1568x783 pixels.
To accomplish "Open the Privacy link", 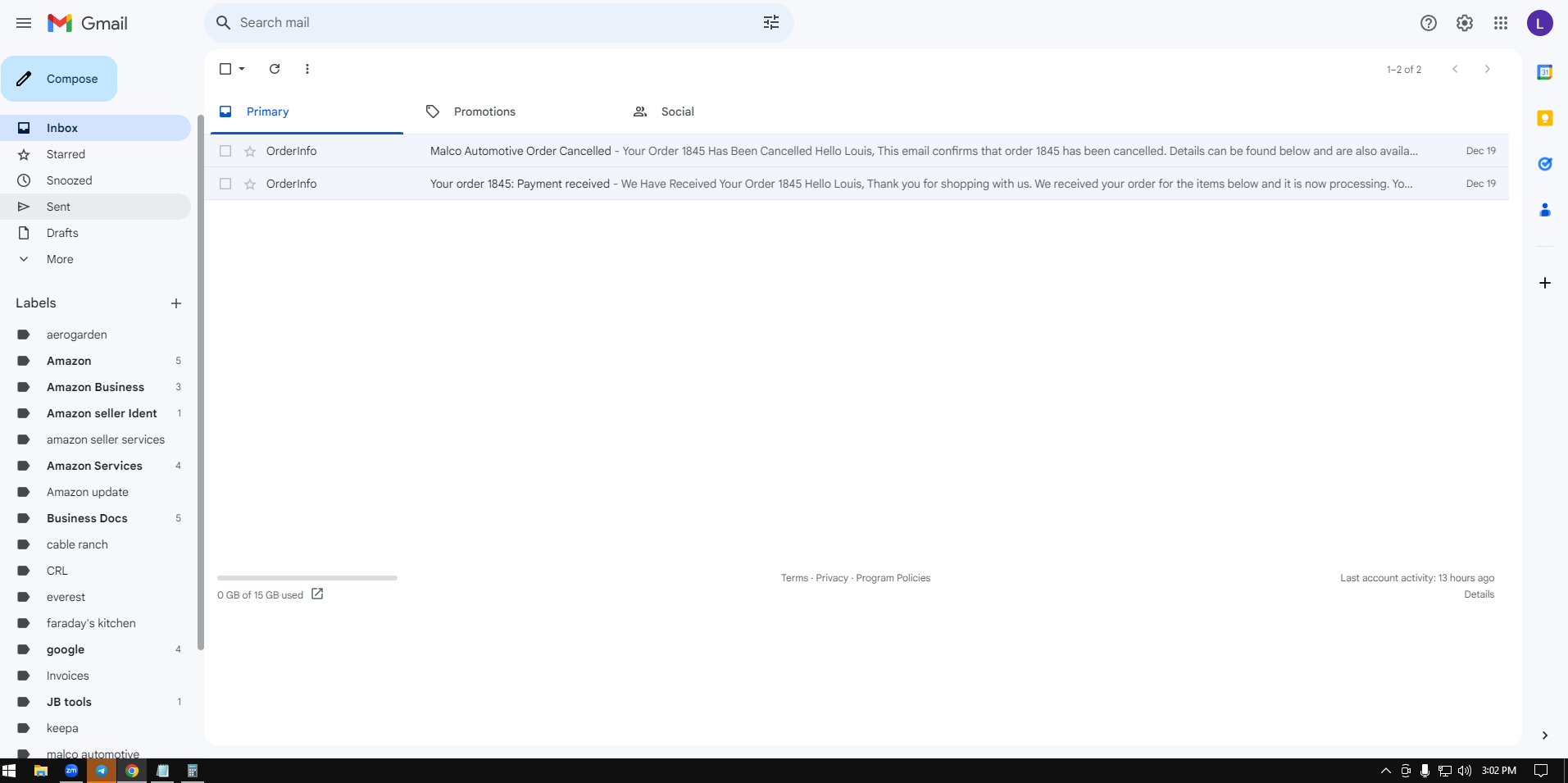I will click(832, 578).
